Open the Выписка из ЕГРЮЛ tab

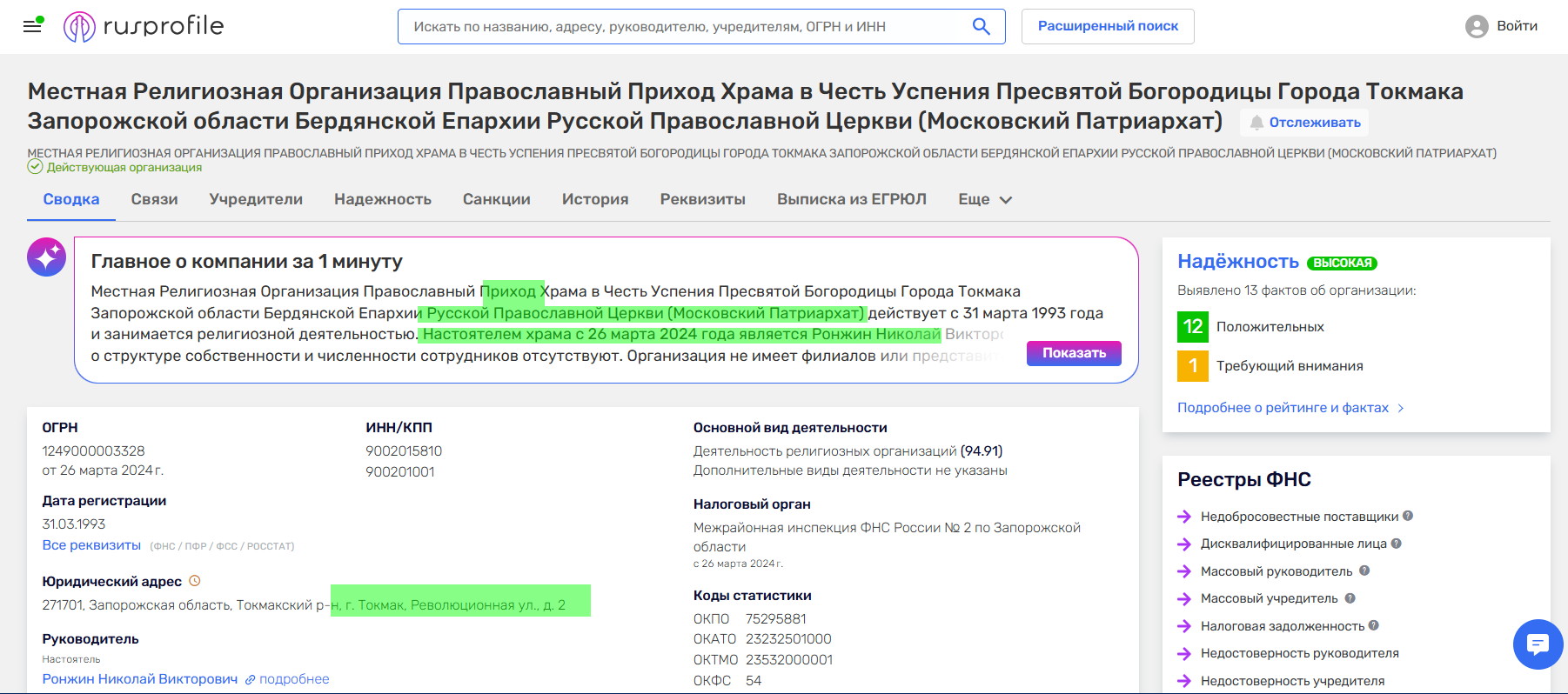852,199
